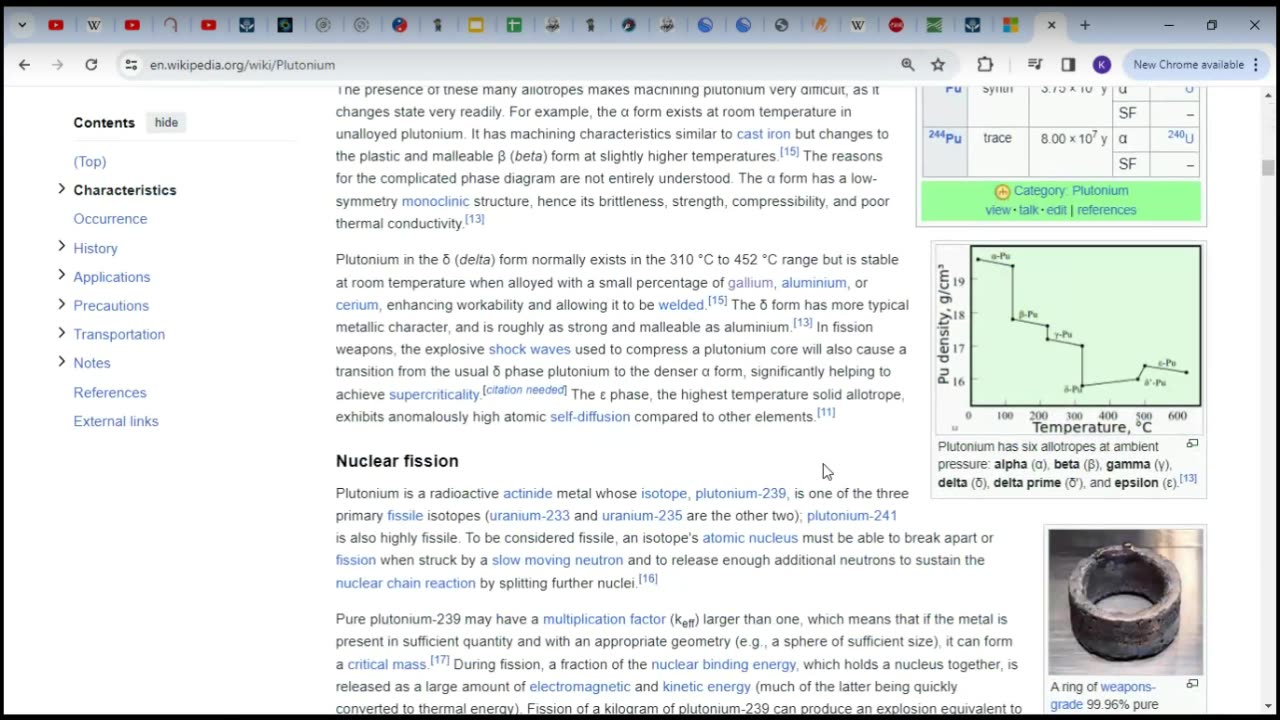Open the gallium article link
Screen dimensions: 1280x720
point(750,283)
